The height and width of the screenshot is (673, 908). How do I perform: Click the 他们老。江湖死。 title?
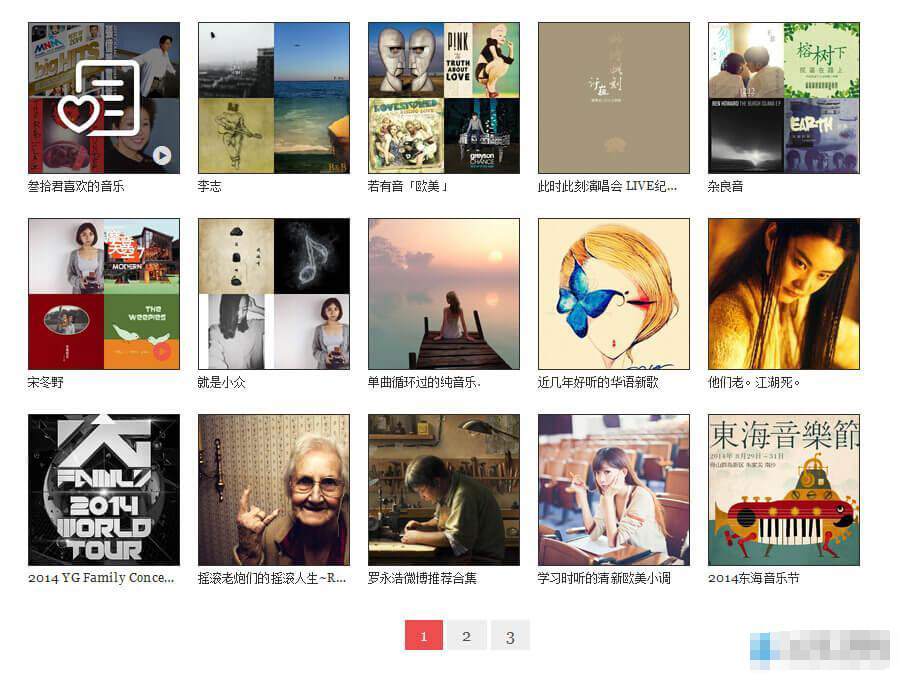click(754, 382)
